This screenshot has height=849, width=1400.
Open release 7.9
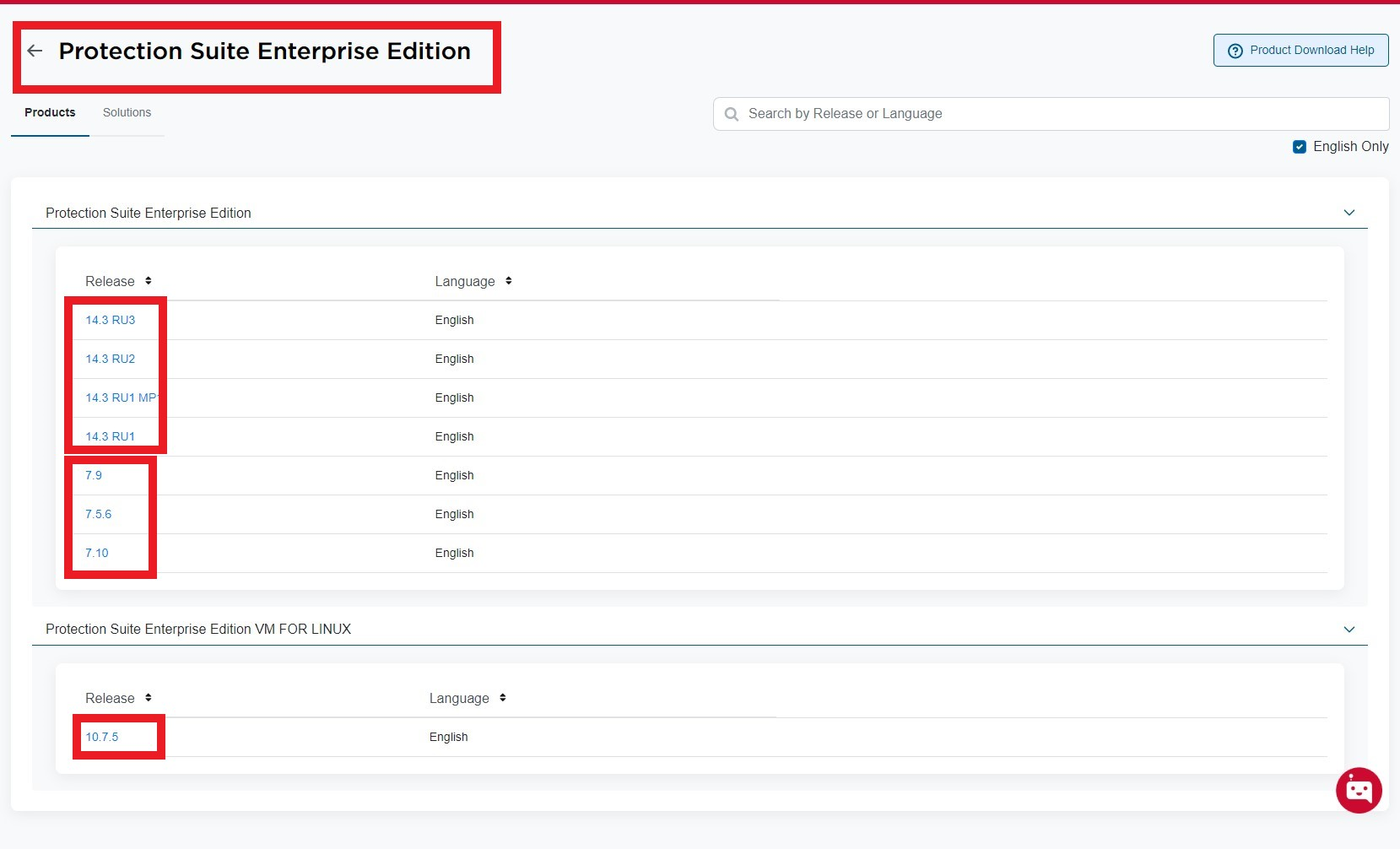[94, 475]
